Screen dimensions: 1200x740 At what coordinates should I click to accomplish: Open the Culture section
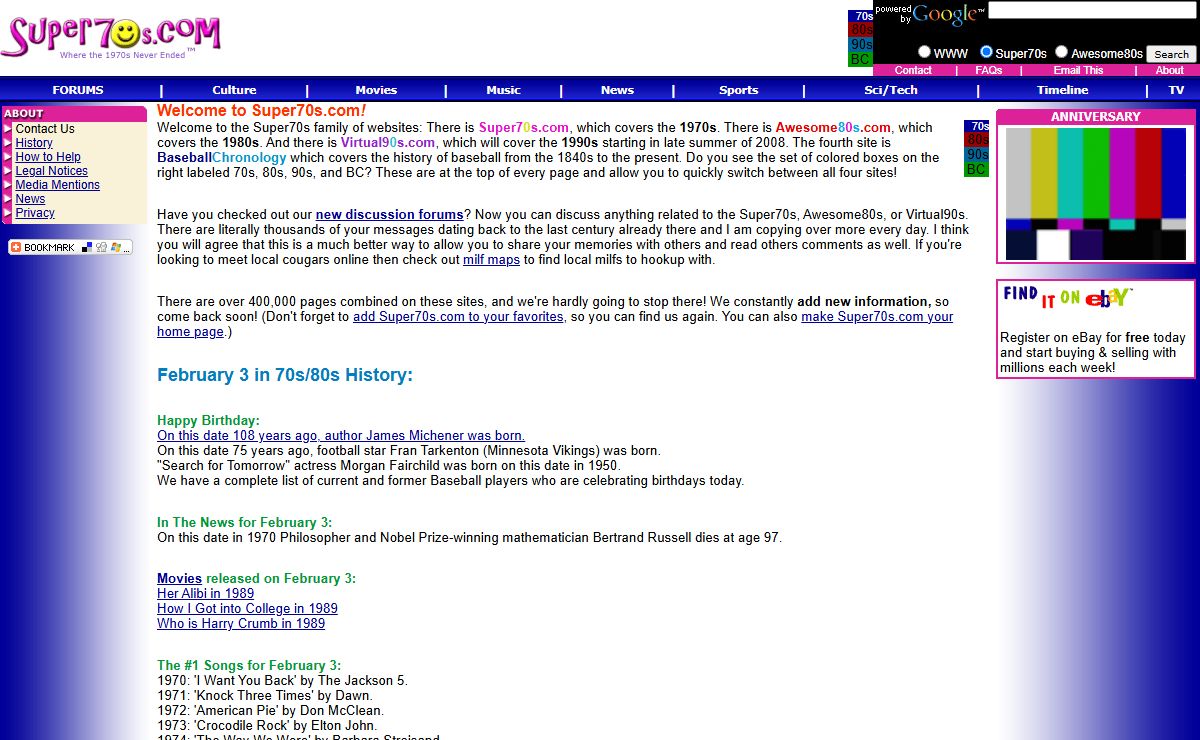pyautogui.click(x=234, y=90)
